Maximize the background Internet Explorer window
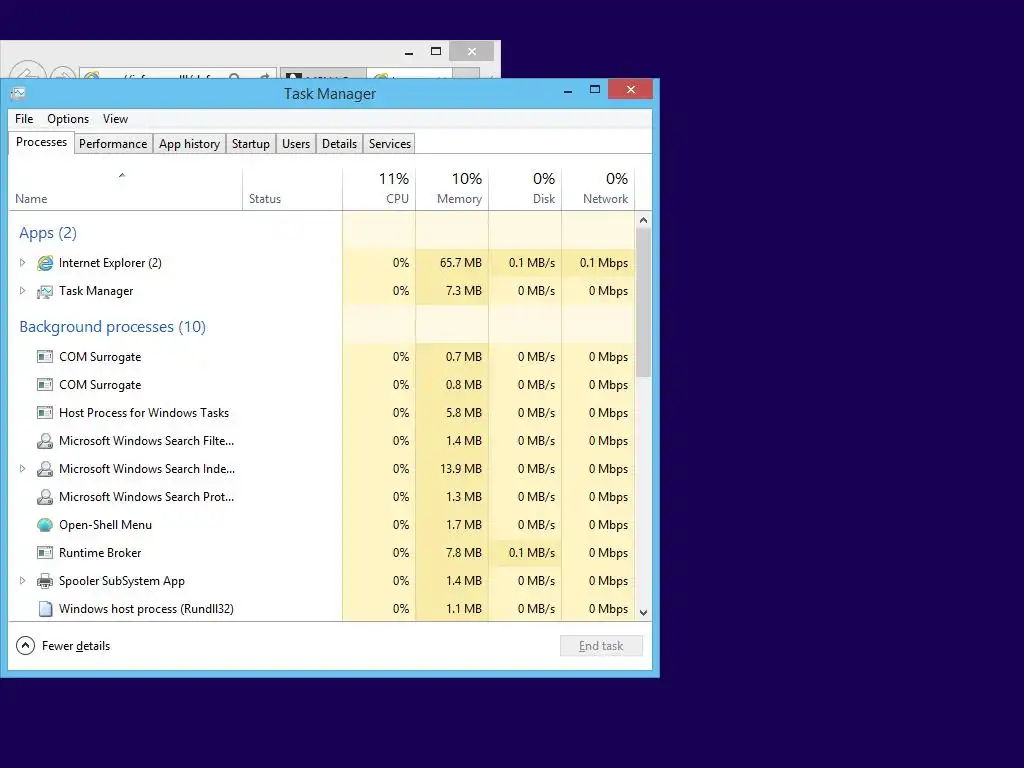 (436, 52)
